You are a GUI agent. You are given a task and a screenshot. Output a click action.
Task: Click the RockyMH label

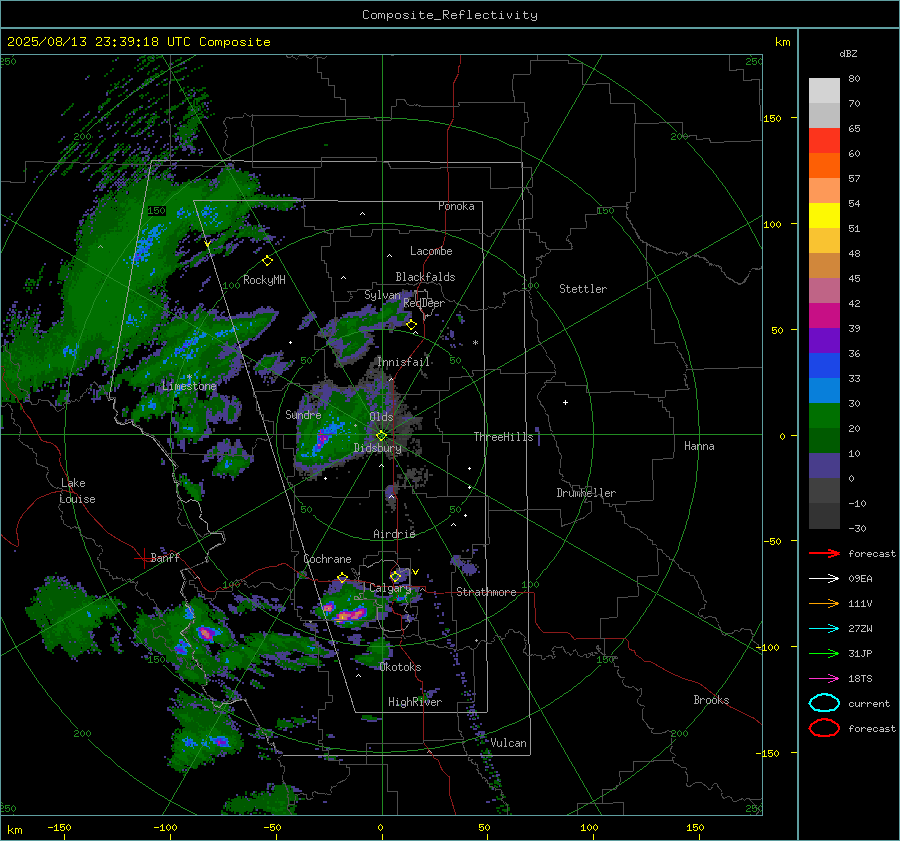pos(264,280)
